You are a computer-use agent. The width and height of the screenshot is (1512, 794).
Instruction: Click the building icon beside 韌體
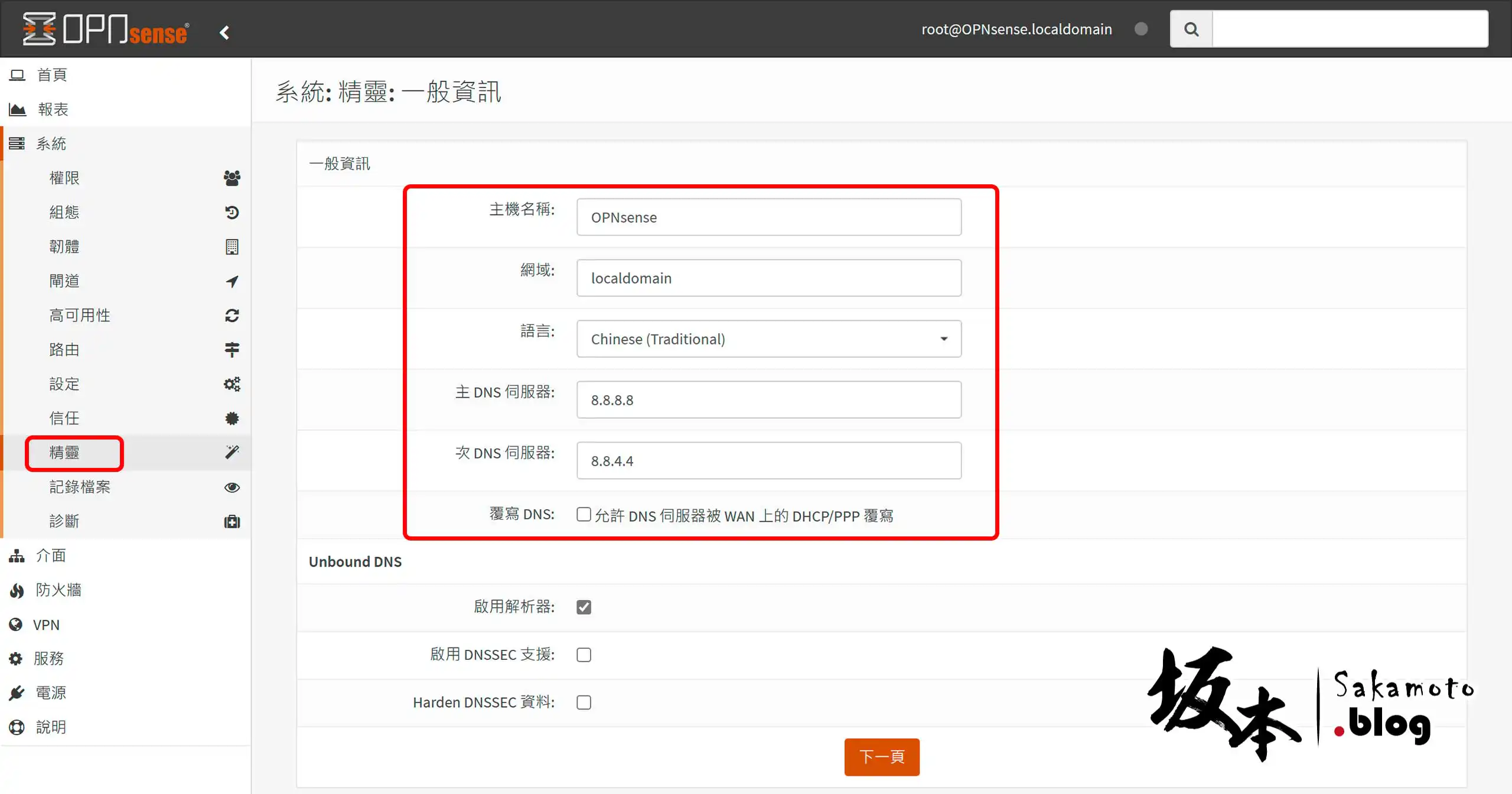pos(232,246)
